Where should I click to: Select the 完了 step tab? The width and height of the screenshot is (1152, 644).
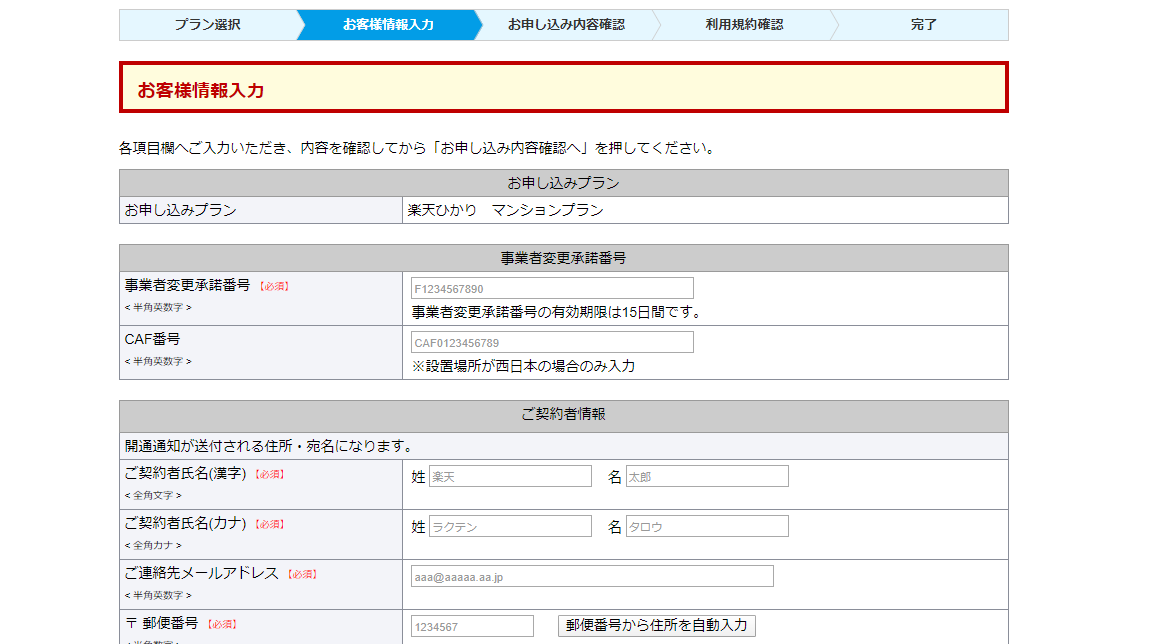(923, 25)
